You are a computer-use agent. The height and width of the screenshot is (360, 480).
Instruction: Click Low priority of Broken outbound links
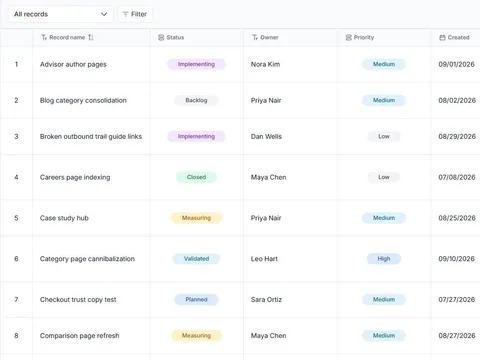(x=384, y=136)
